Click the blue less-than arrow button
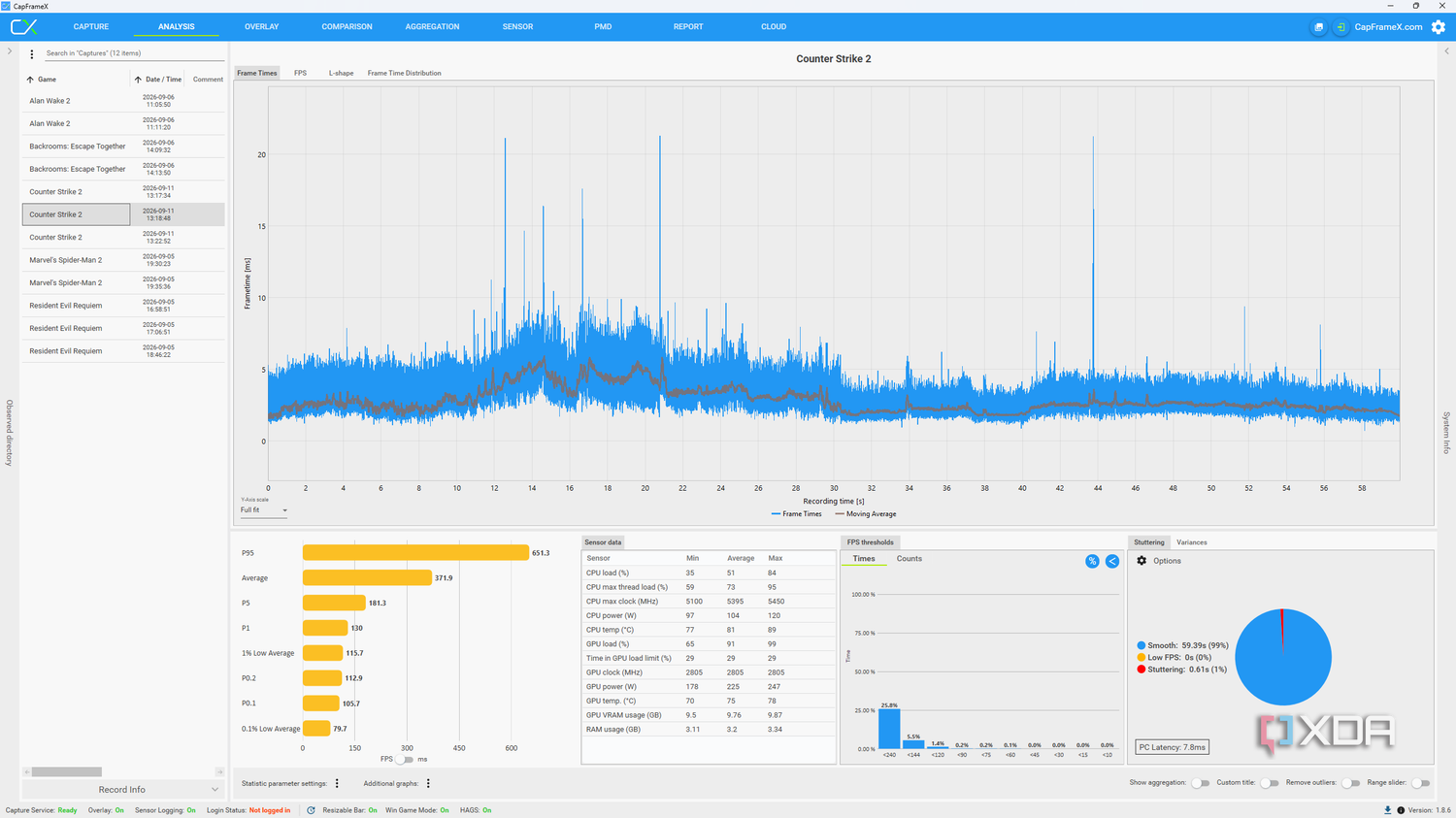Viewport: 1456px width, 818px height. coord(1112,561)
